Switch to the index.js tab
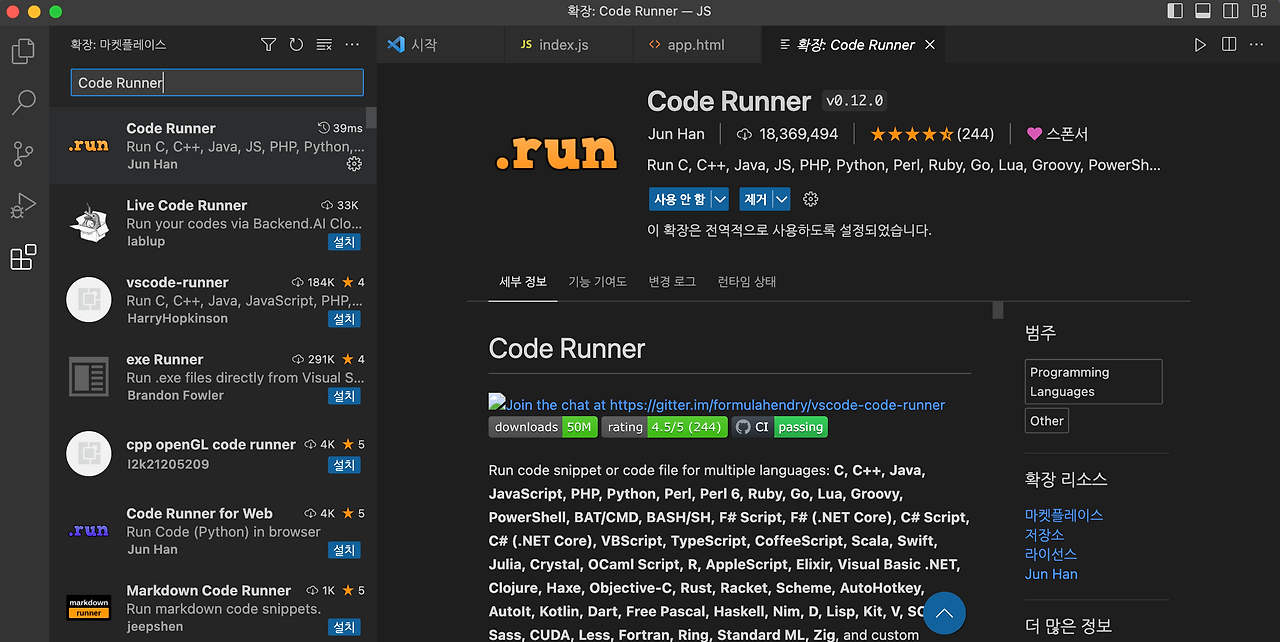The width and height of the screenshot is (1280, 642). (x=569, y=45)
